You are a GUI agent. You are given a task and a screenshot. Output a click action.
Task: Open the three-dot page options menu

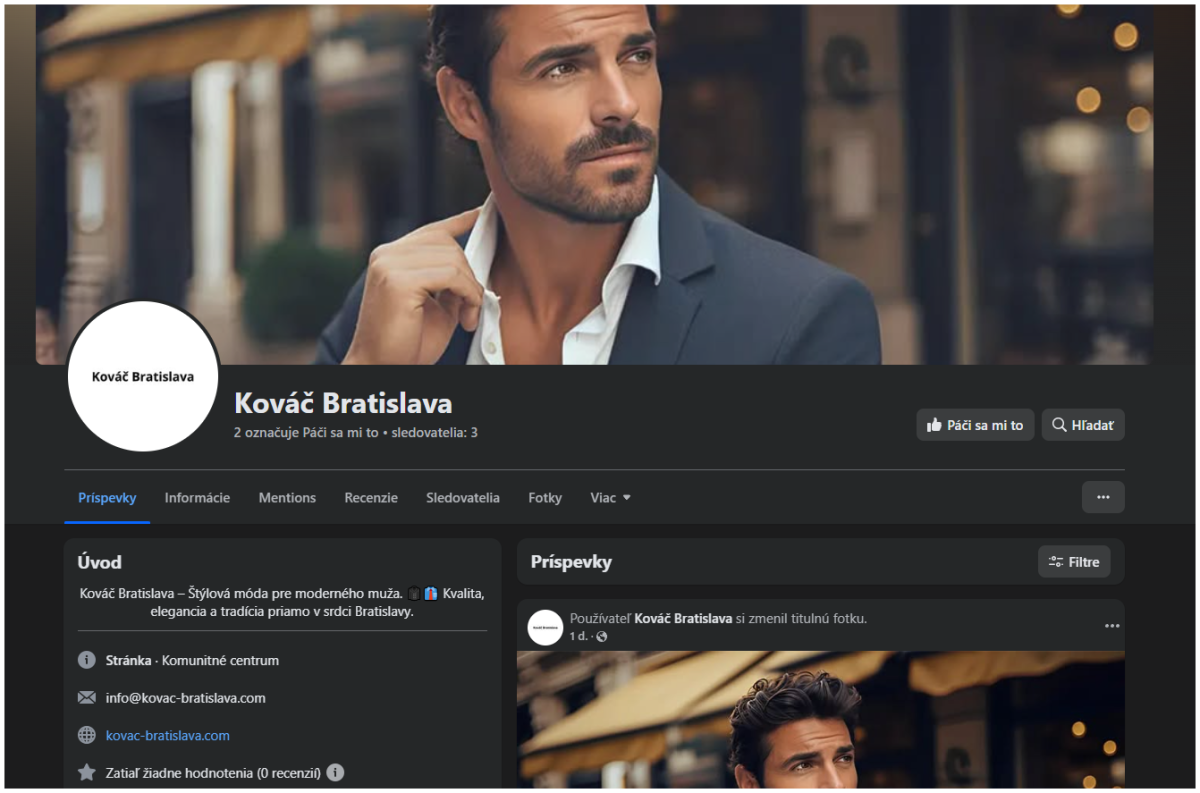1103,497
